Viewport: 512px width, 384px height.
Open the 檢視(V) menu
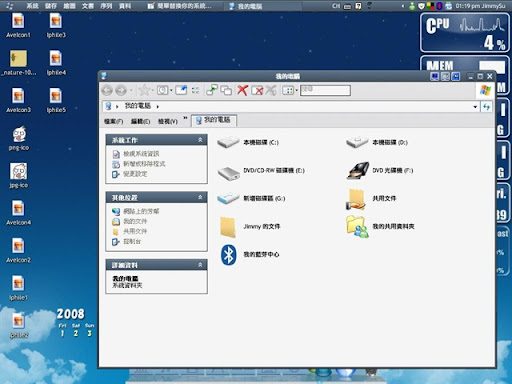168,121
